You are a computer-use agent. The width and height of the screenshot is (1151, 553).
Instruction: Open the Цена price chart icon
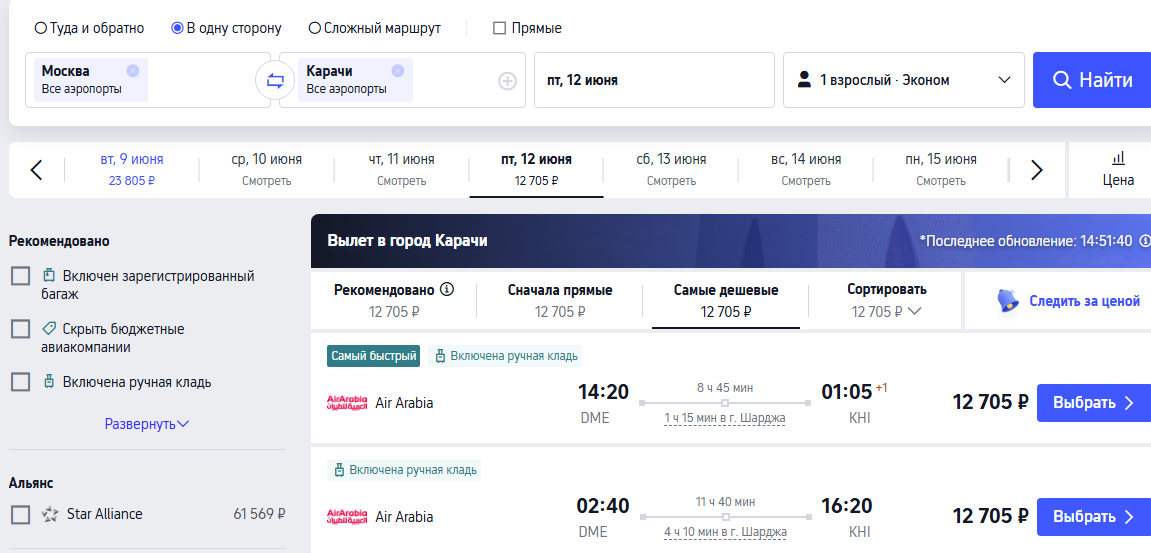(x=1118, y=169)
